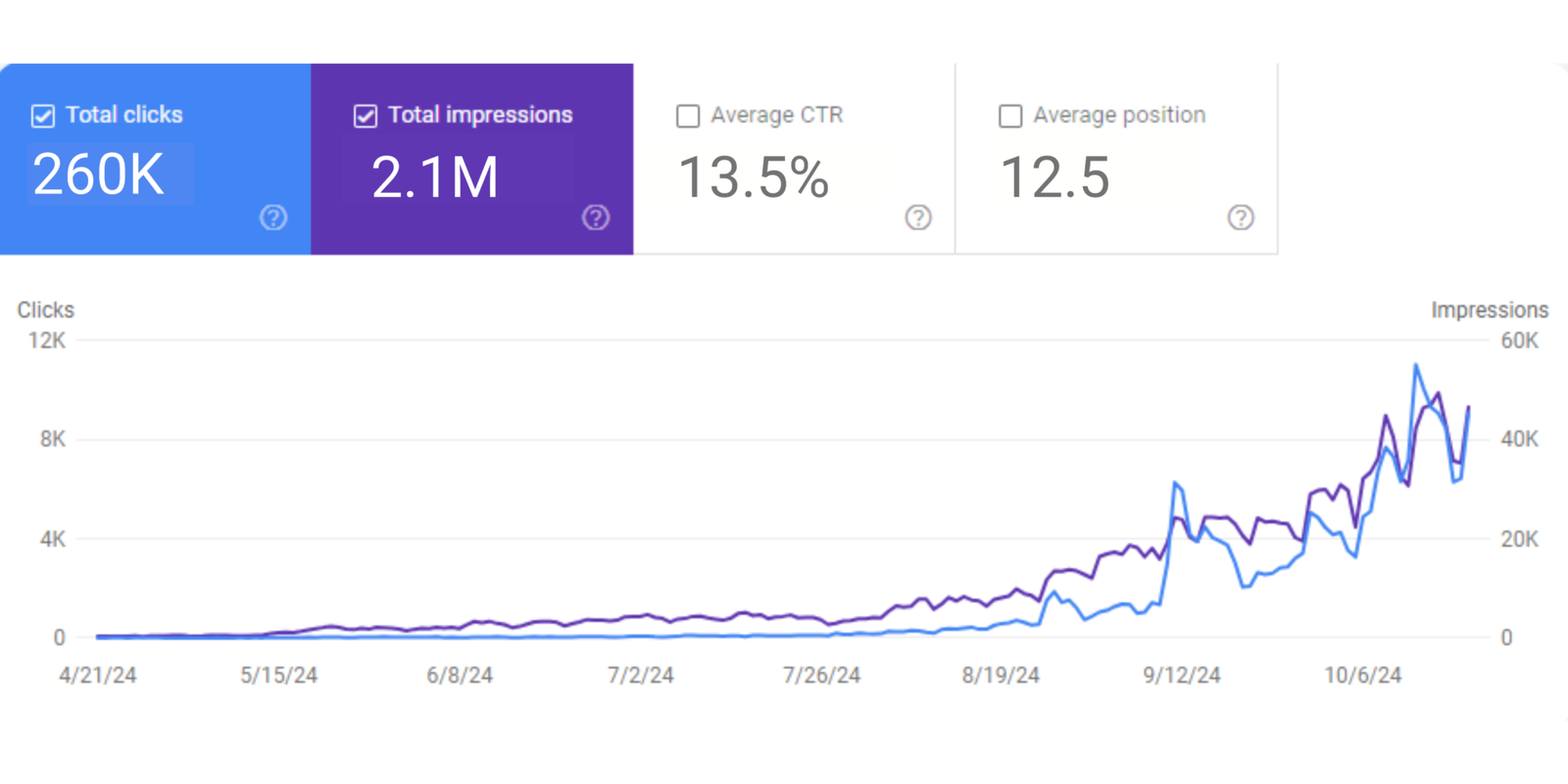The height and width of the screenshot is (784, 1568).
Task: Click the 7/2/24 date label
Action: pos(641,675)
